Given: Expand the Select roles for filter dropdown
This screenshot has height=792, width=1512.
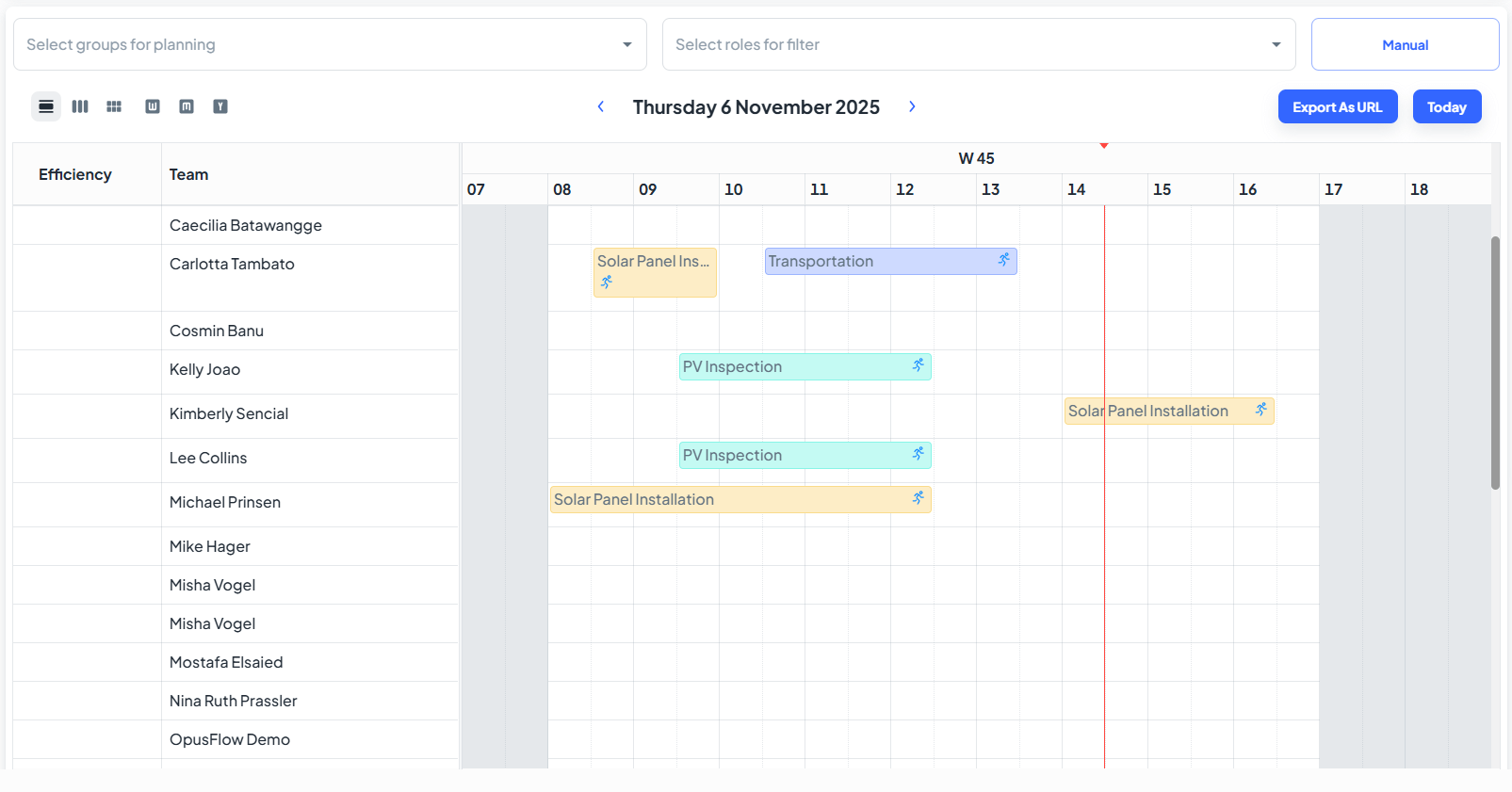Looking at the screenshot, I should pos(979,44).
